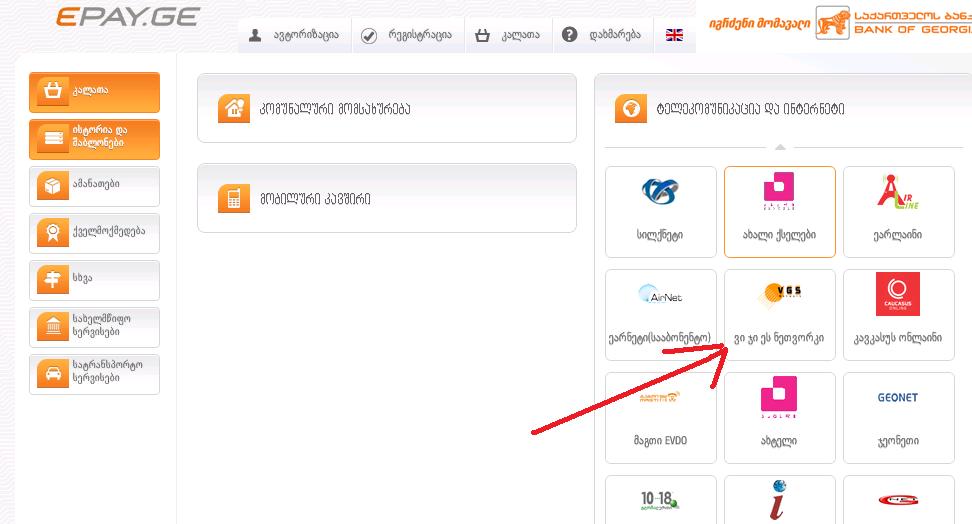Image resolution: width=972 pixels, height=524 pixels.
Task: Click the server icon beside ისტორია და შაბლონები
Action: point(53,138)
